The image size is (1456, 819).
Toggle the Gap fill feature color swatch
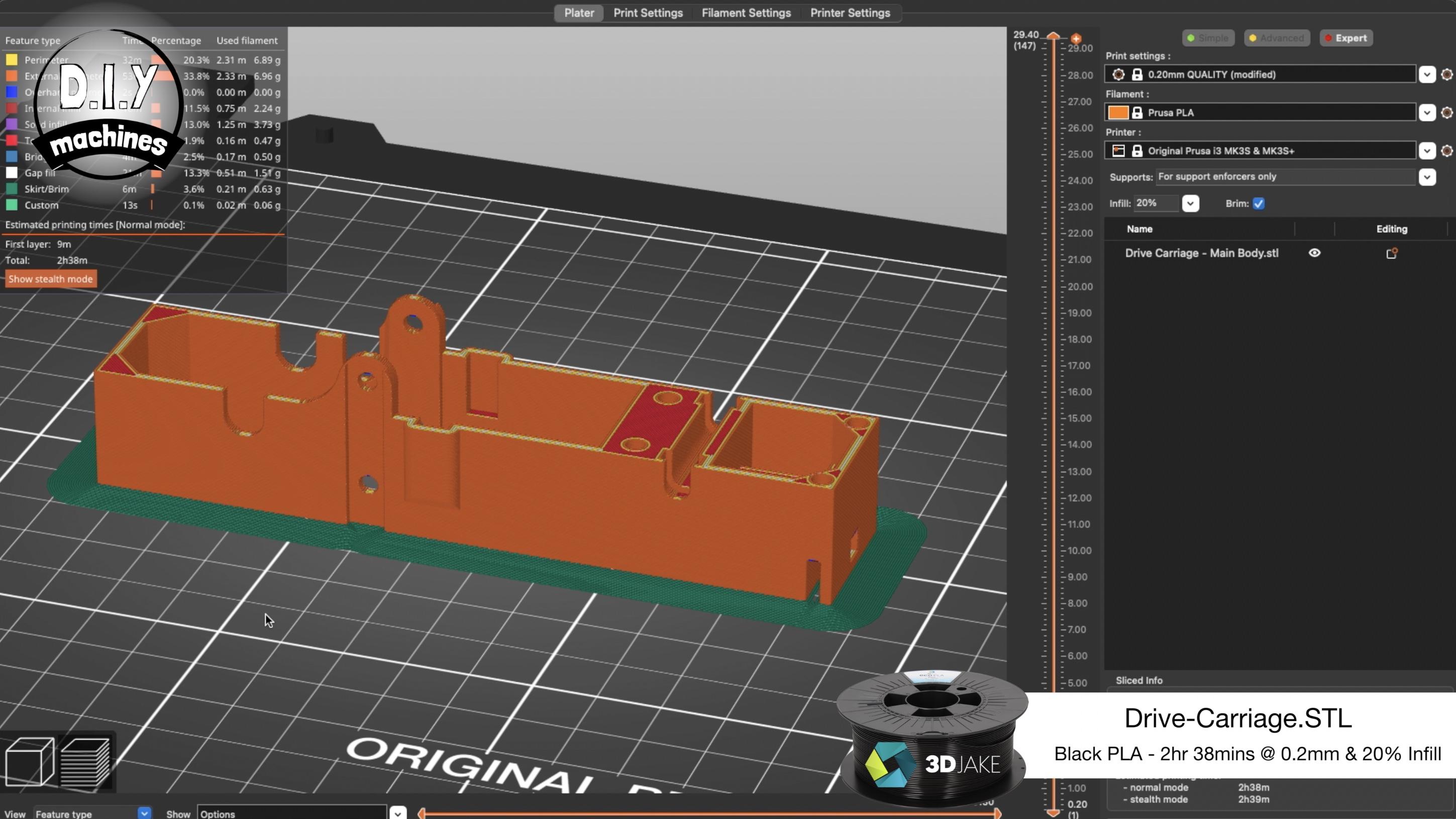pos(11,173)
